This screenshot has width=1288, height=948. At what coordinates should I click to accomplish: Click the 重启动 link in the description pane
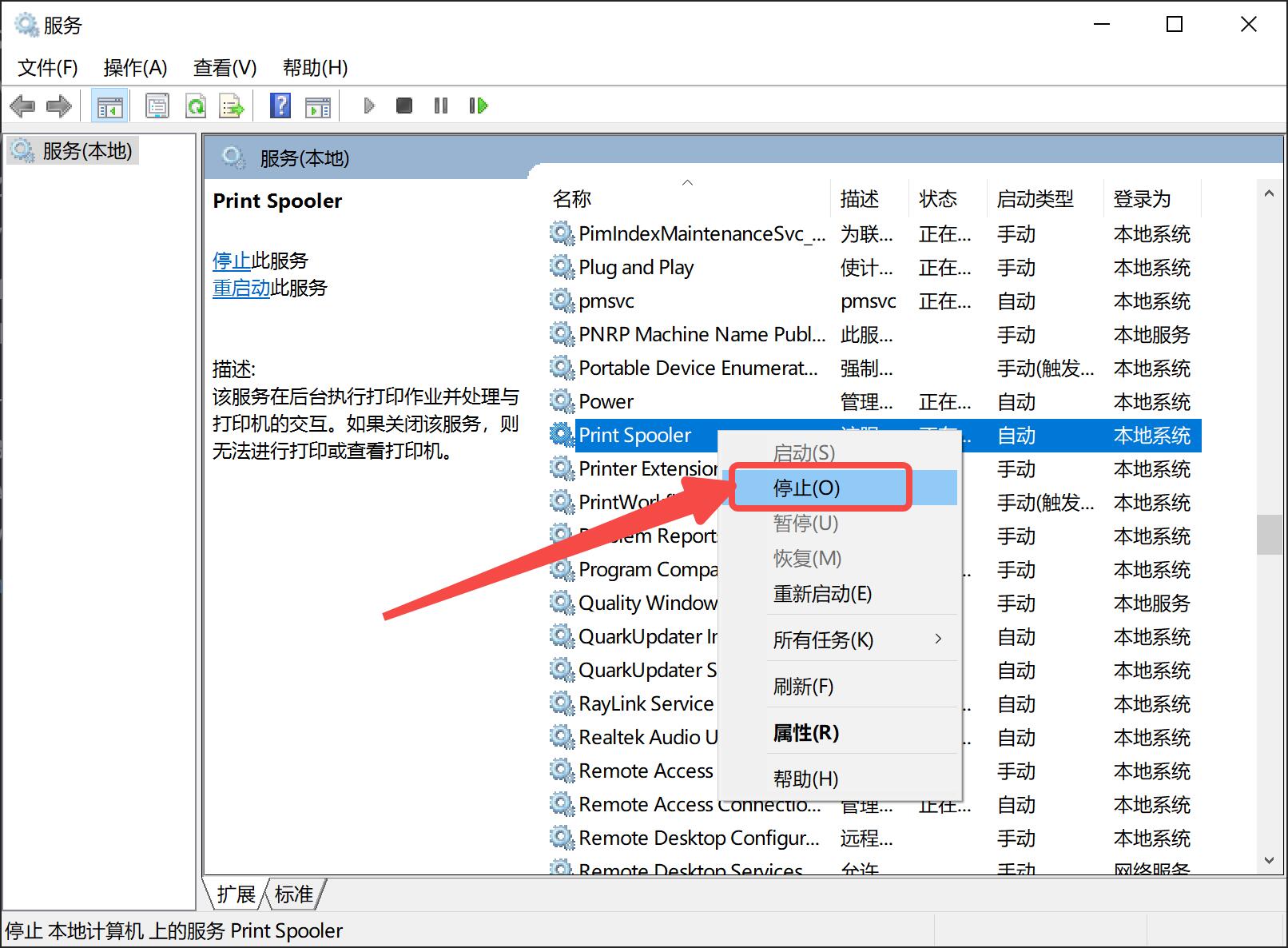(x=241, y=288)
